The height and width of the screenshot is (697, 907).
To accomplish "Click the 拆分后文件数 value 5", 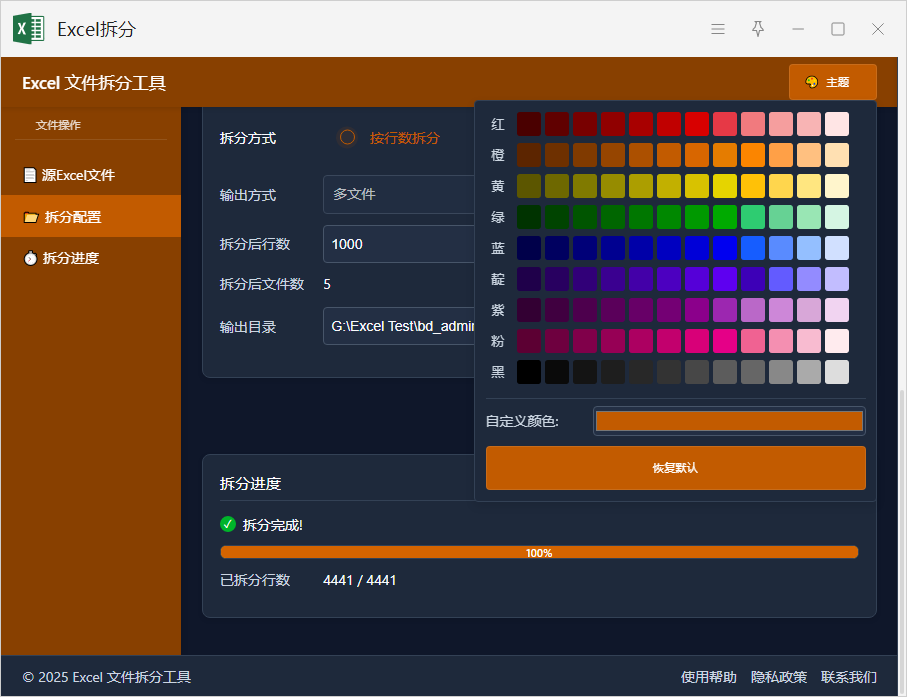I will [x=327, y=284].
